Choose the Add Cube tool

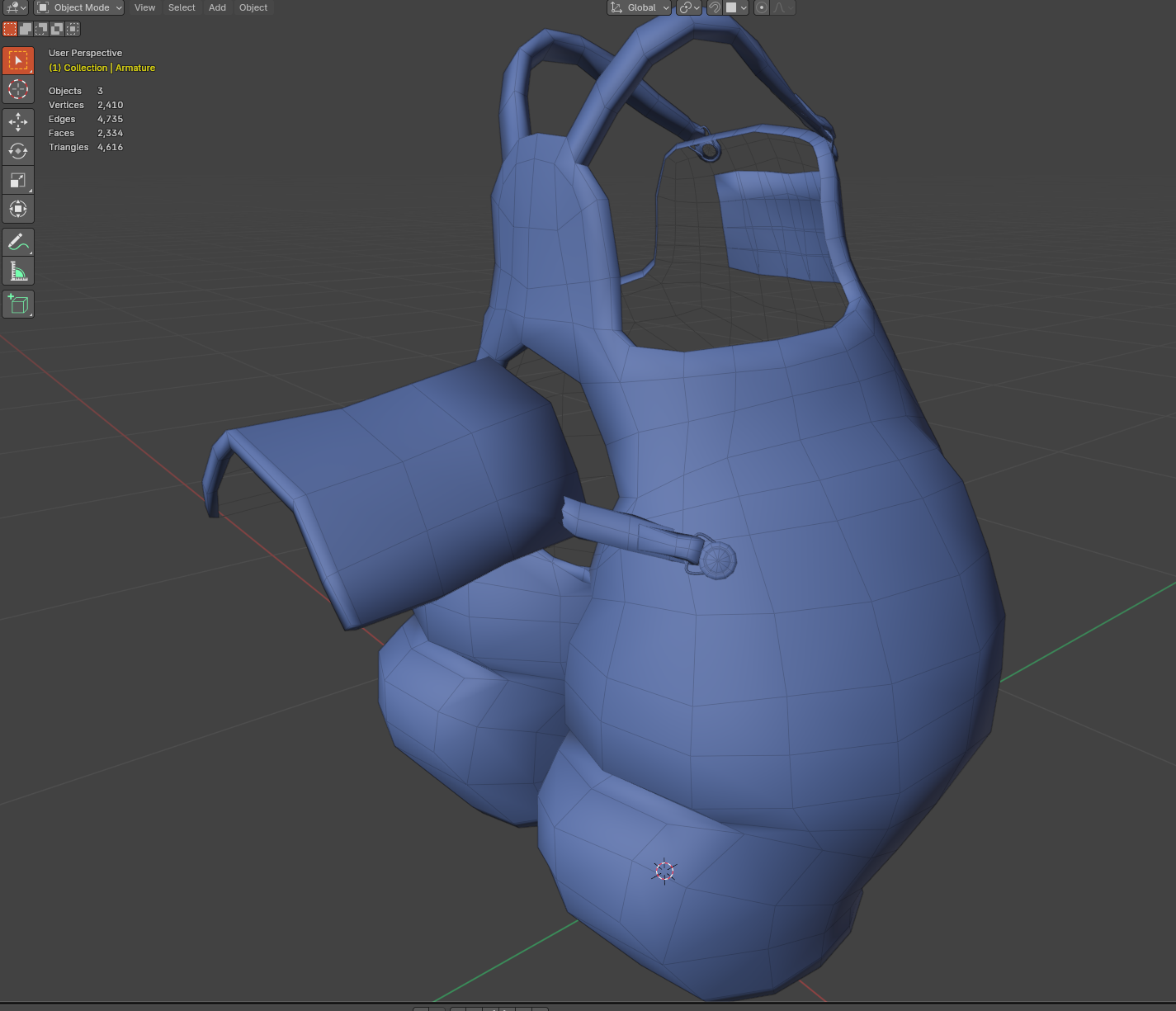pyautogui.click(x=18, y=305)
